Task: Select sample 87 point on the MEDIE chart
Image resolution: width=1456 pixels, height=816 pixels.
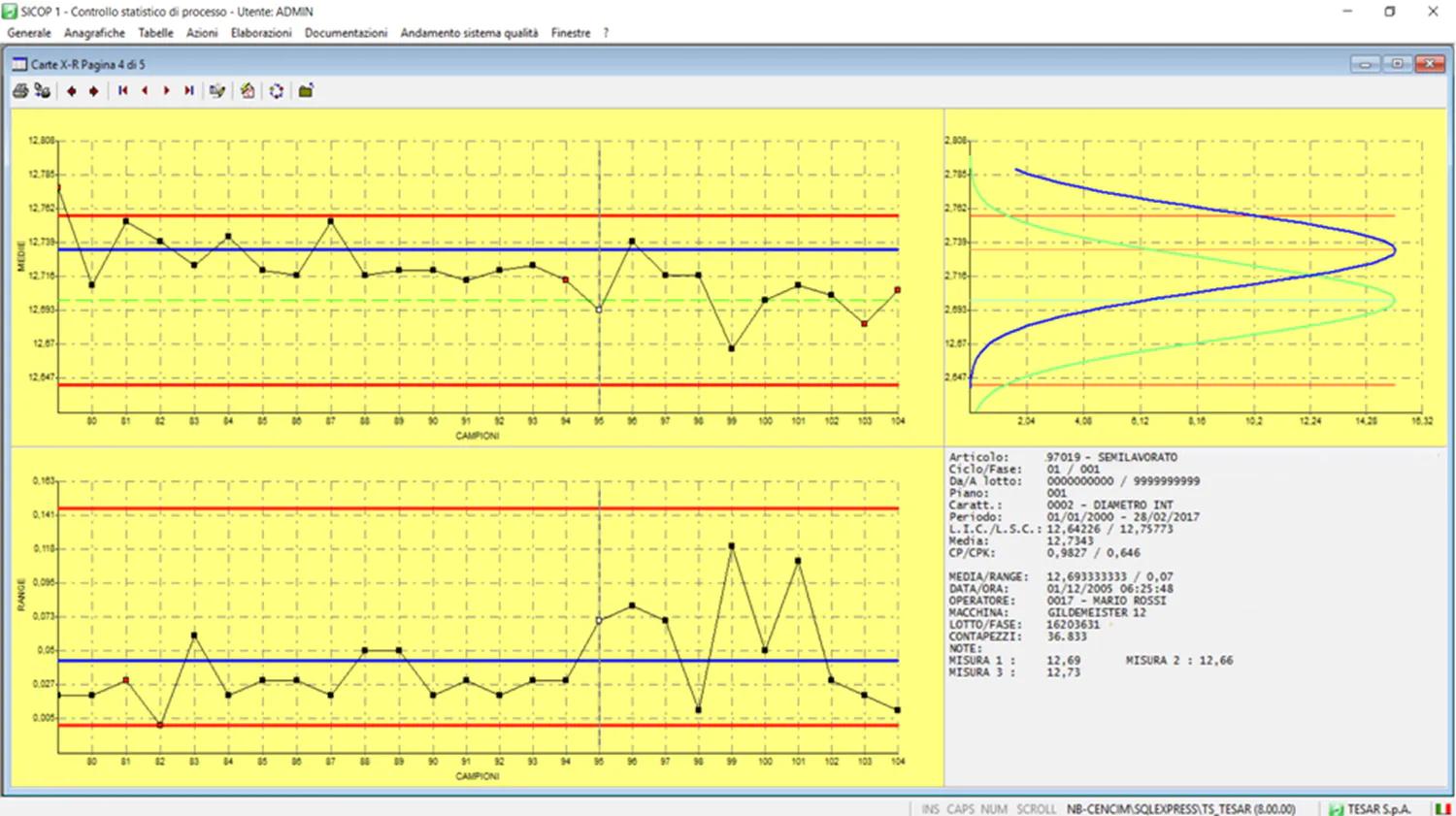Action: coord(331,221)
